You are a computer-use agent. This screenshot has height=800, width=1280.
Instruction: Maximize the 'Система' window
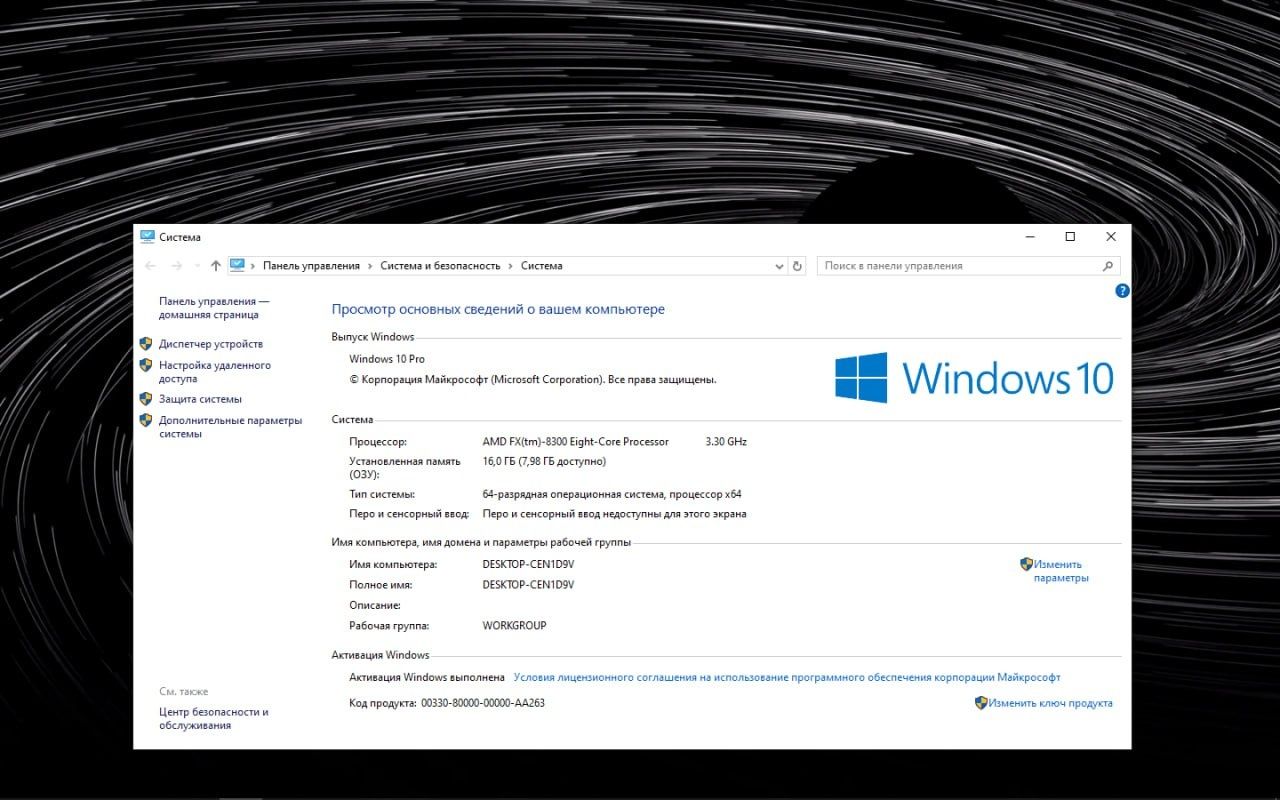1070,237
